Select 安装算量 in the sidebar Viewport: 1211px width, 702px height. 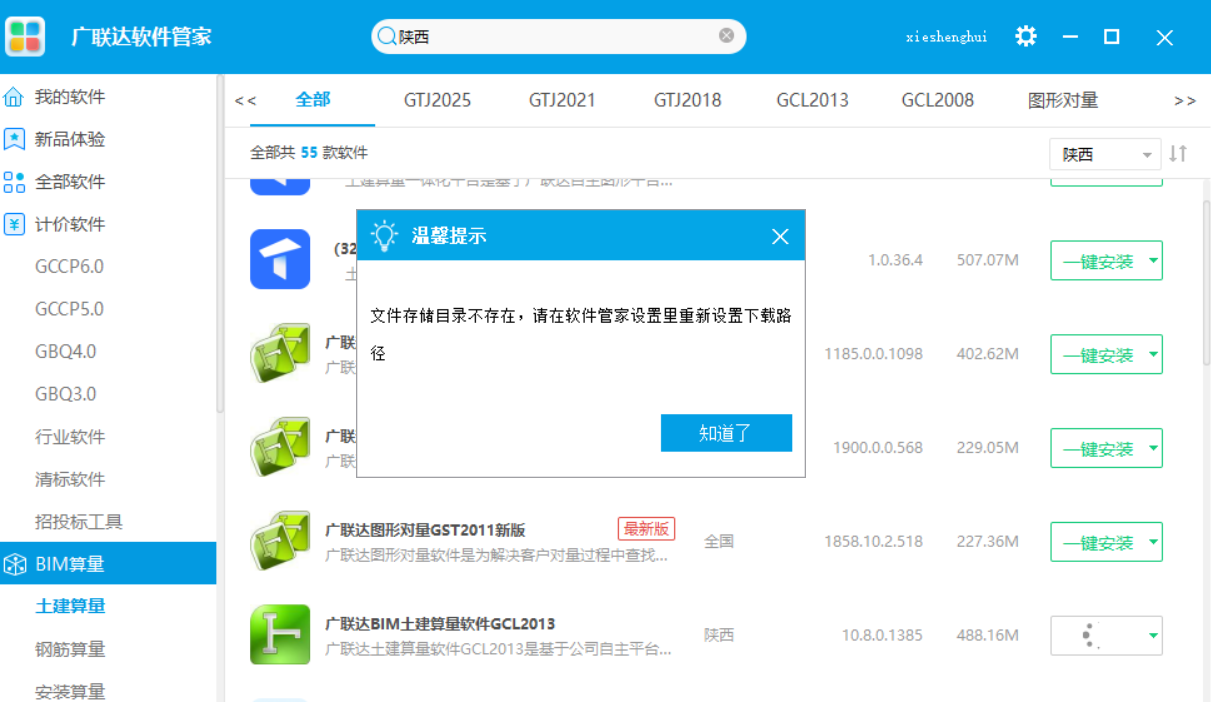[70, 691]
